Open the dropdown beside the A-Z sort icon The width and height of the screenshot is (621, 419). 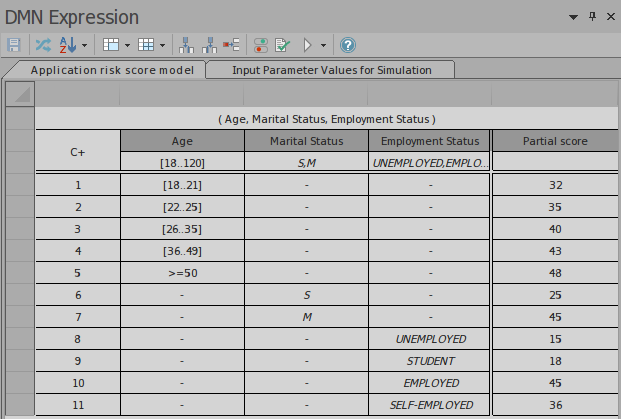[x=85, y=45]
